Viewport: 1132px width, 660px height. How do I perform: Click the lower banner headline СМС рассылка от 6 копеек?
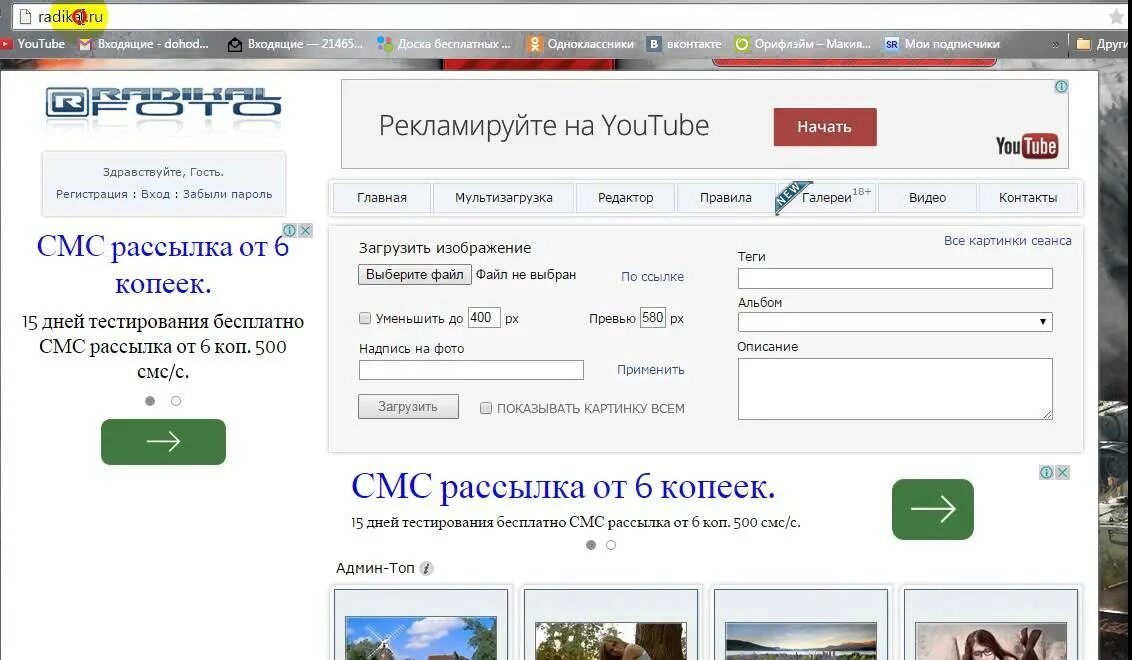tap(563, 487)
